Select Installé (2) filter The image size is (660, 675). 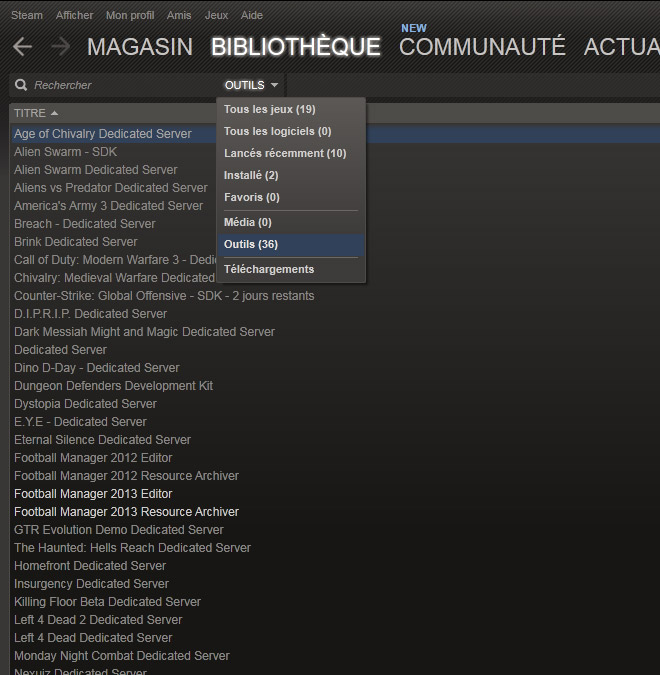tap(291, 175)
